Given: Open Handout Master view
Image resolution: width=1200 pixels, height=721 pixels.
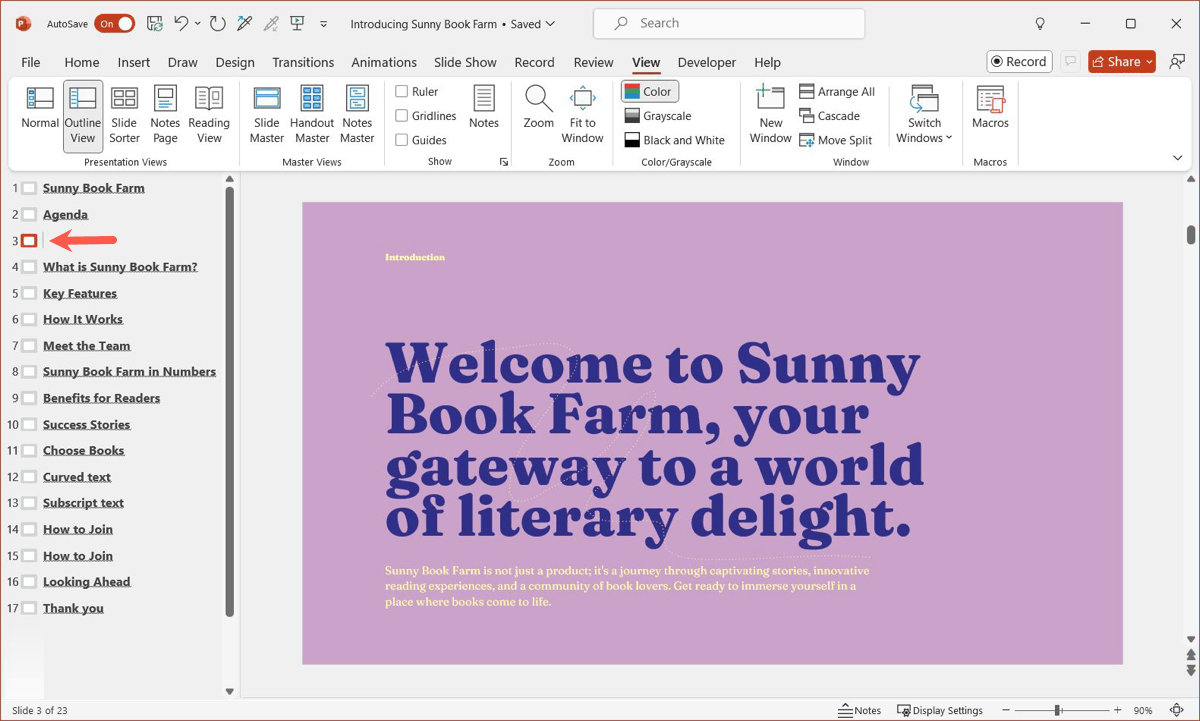Looking at the screenshot, I should tap(312, 116).
